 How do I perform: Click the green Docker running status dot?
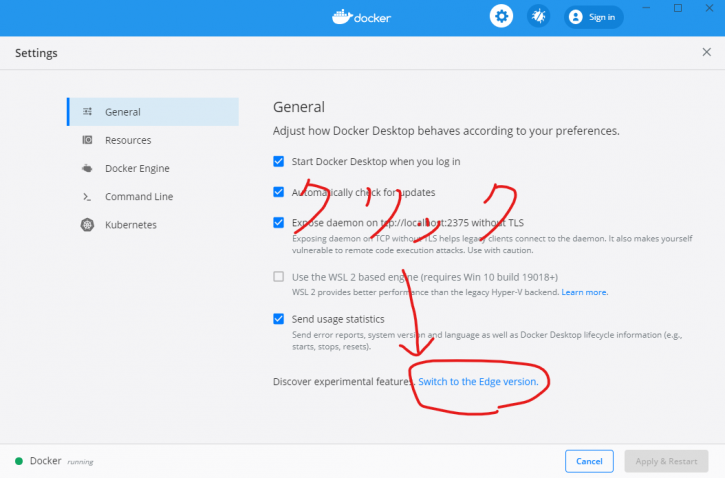pos(19,461)
